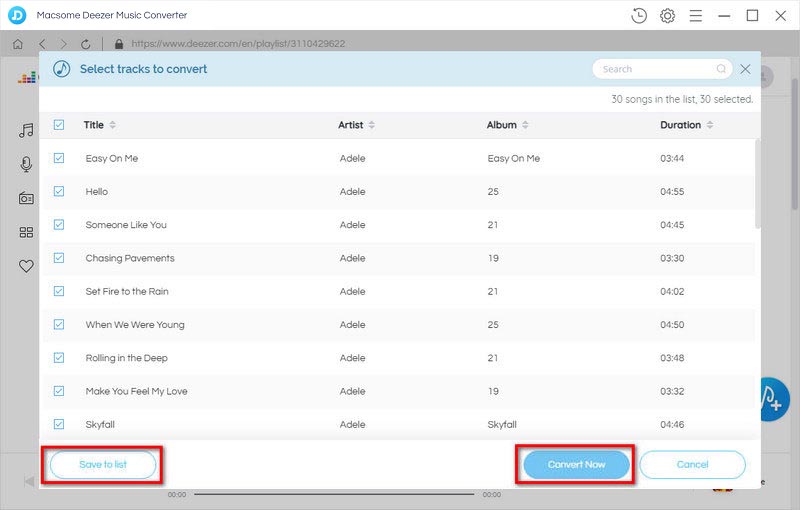Click "Someone Like You" title text

click(x=126, y=225)
